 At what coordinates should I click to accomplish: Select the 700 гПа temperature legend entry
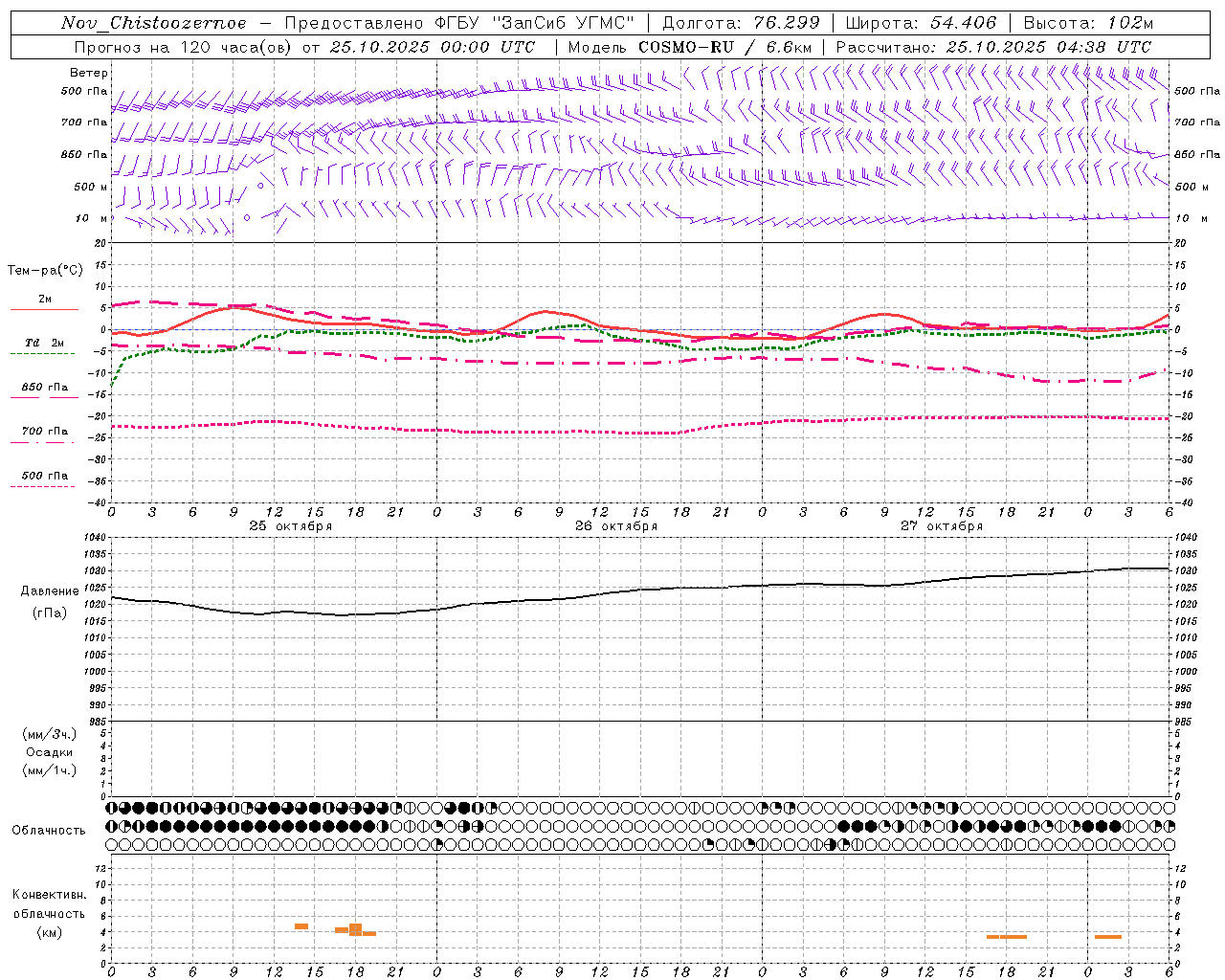click(43, 434)
